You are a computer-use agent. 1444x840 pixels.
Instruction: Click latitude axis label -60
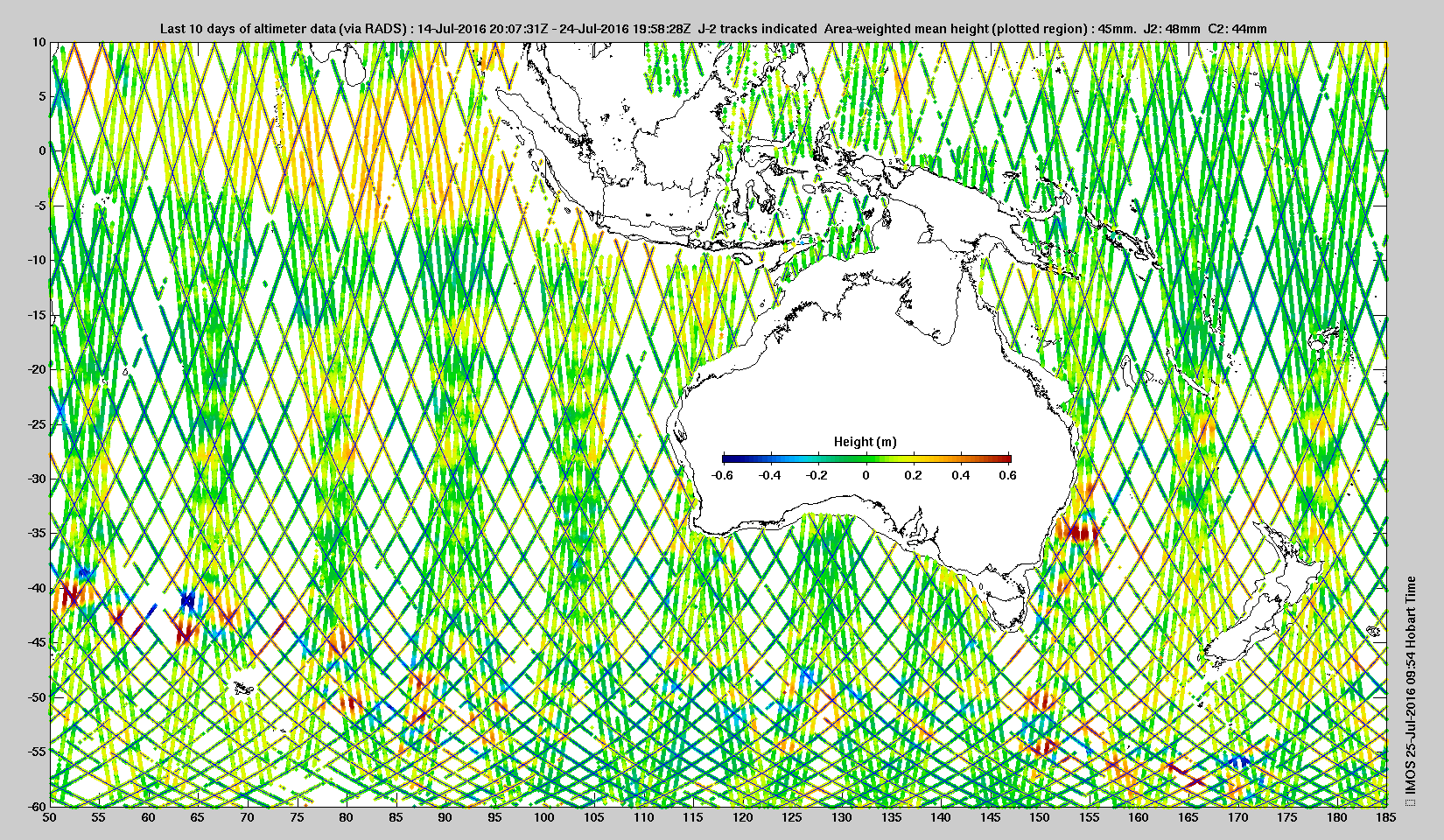coord(37,806)
